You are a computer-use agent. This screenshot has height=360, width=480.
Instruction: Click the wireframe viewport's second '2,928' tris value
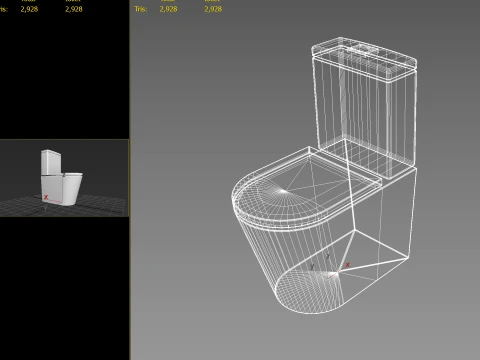(213, 9)
